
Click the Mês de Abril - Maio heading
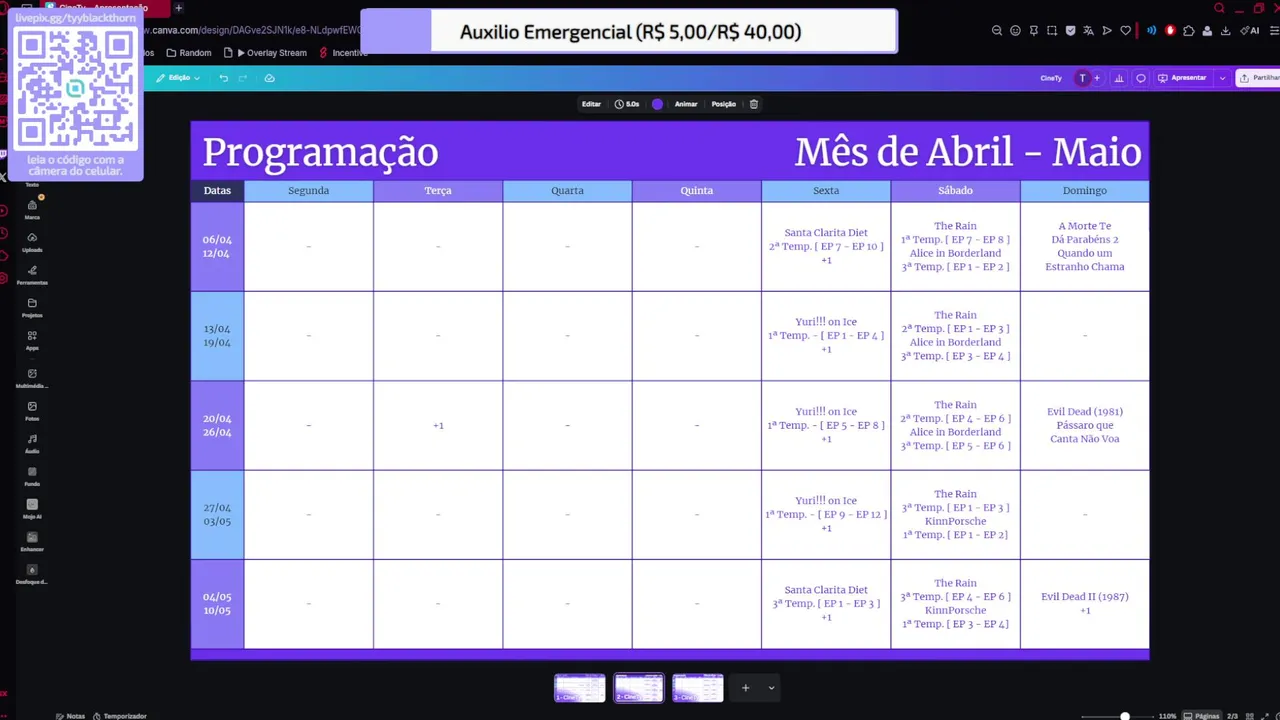[x=968, y=153]
